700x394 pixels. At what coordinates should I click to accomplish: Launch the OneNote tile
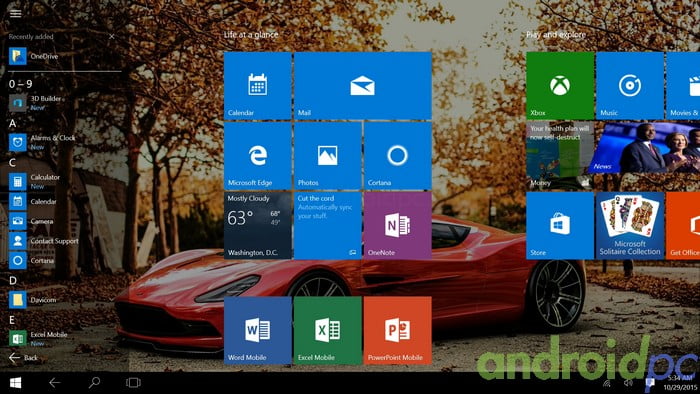(397, 225)
